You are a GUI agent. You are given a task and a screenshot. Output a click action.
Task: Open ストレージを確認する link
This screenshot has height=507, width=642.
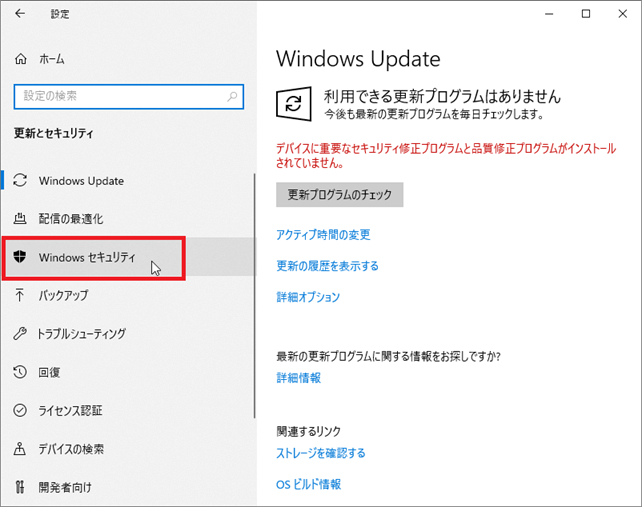tap(320, 453)
